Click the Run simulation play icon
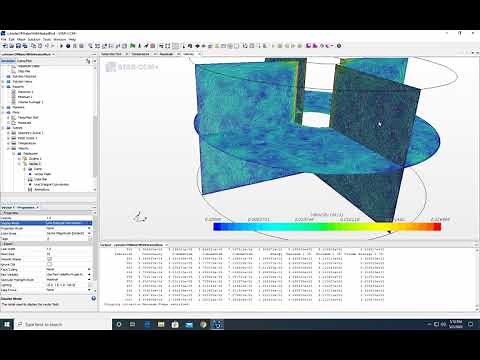The width and height of the screenshot is (480, 360). pos(61,46)
